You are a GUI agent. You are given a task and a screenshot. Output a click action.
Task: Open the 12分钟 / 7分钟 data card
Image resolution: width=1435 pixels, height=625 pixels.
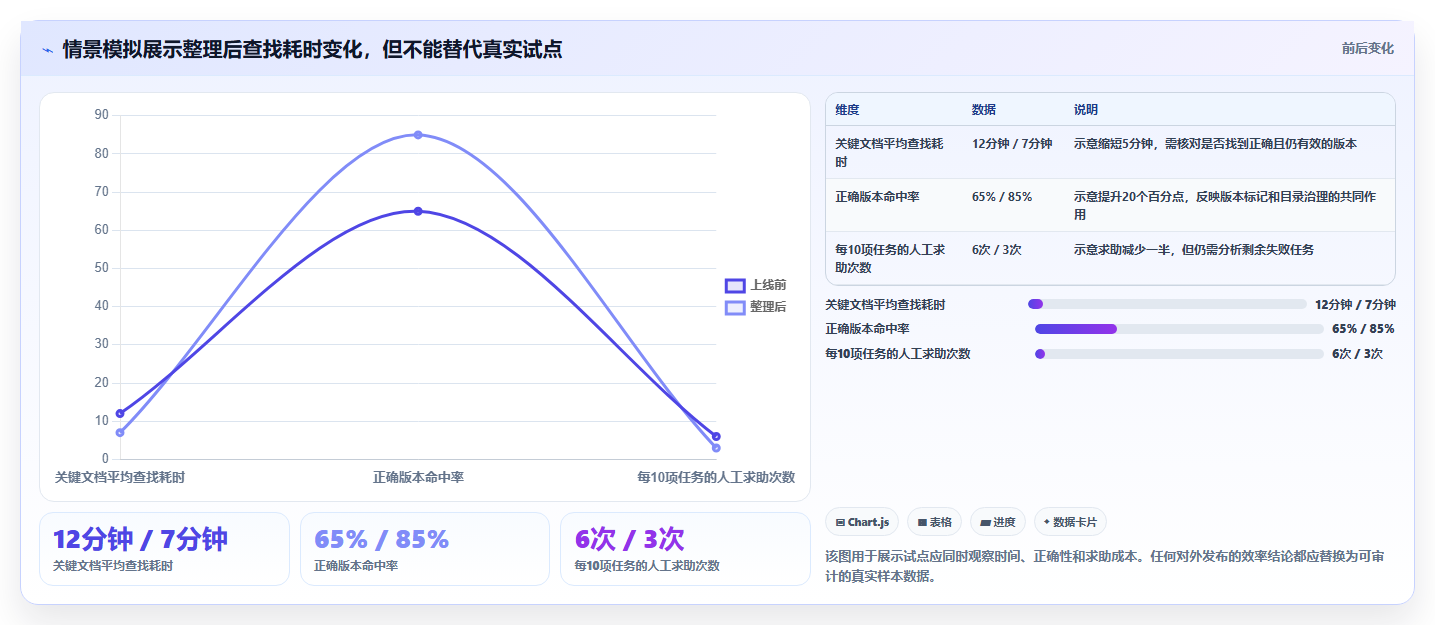pos(164,549)
